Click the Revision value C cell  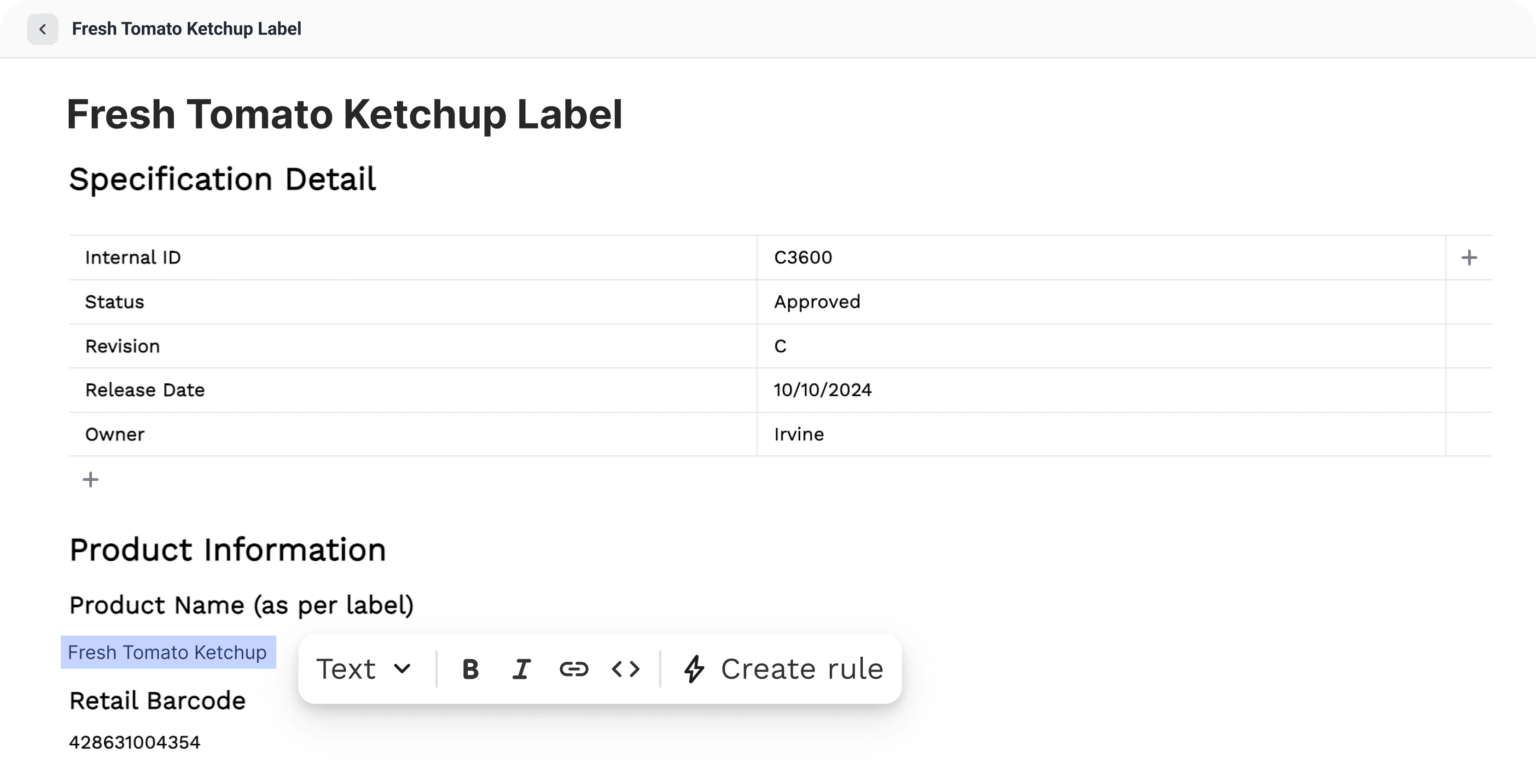pyautogui.click(x=780, y=346)
